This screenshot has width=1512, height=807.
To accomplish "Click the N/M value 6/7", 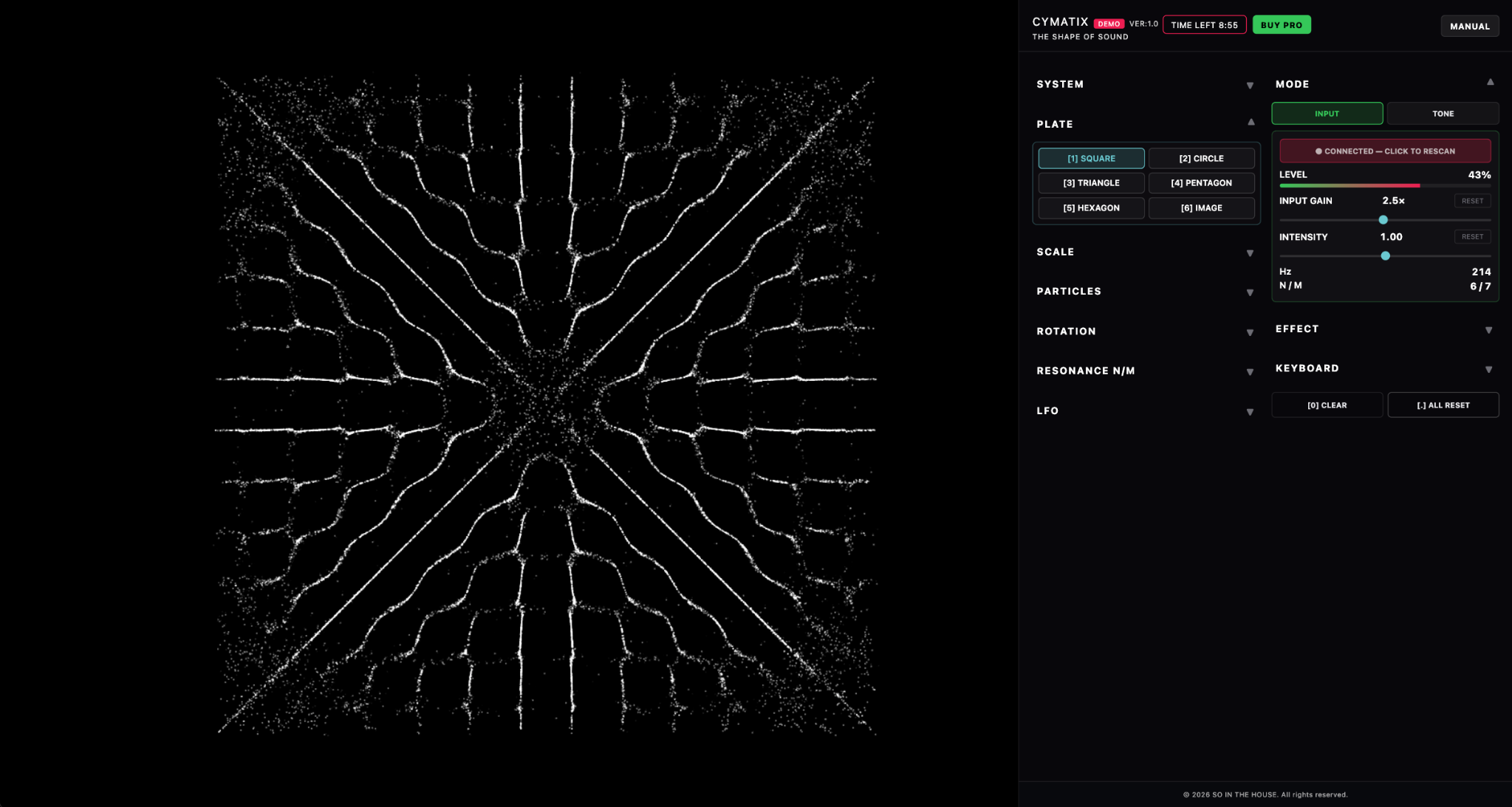I will point(1480,286).
